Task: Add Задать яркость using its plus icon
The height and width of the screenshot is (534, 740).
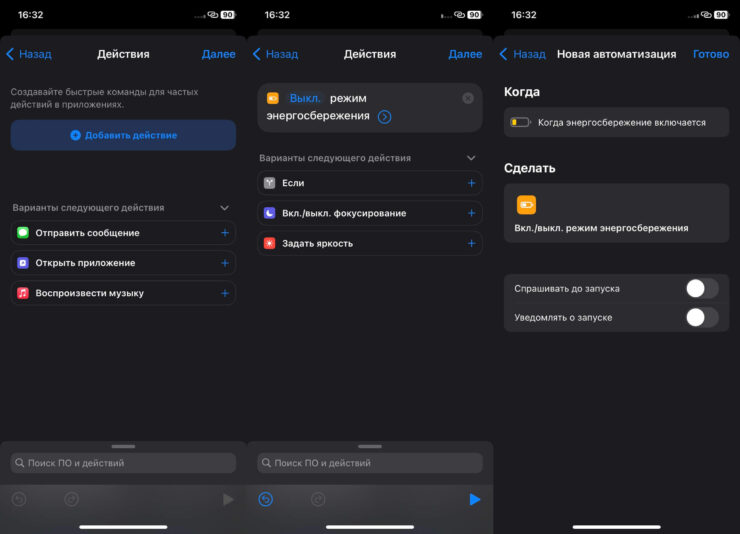Action: [x=471, y=243]
